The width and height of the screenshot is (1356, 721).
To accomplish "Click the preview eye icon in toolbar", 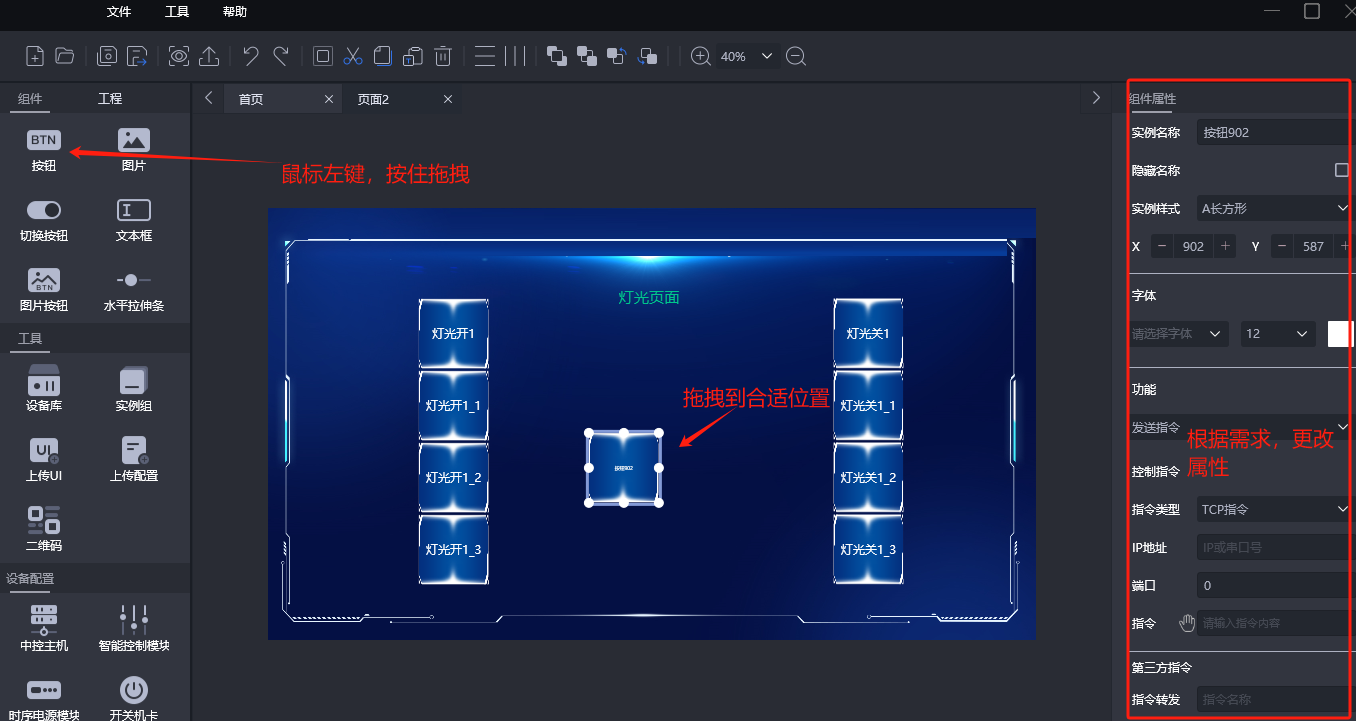I will [x=179, y=56].
